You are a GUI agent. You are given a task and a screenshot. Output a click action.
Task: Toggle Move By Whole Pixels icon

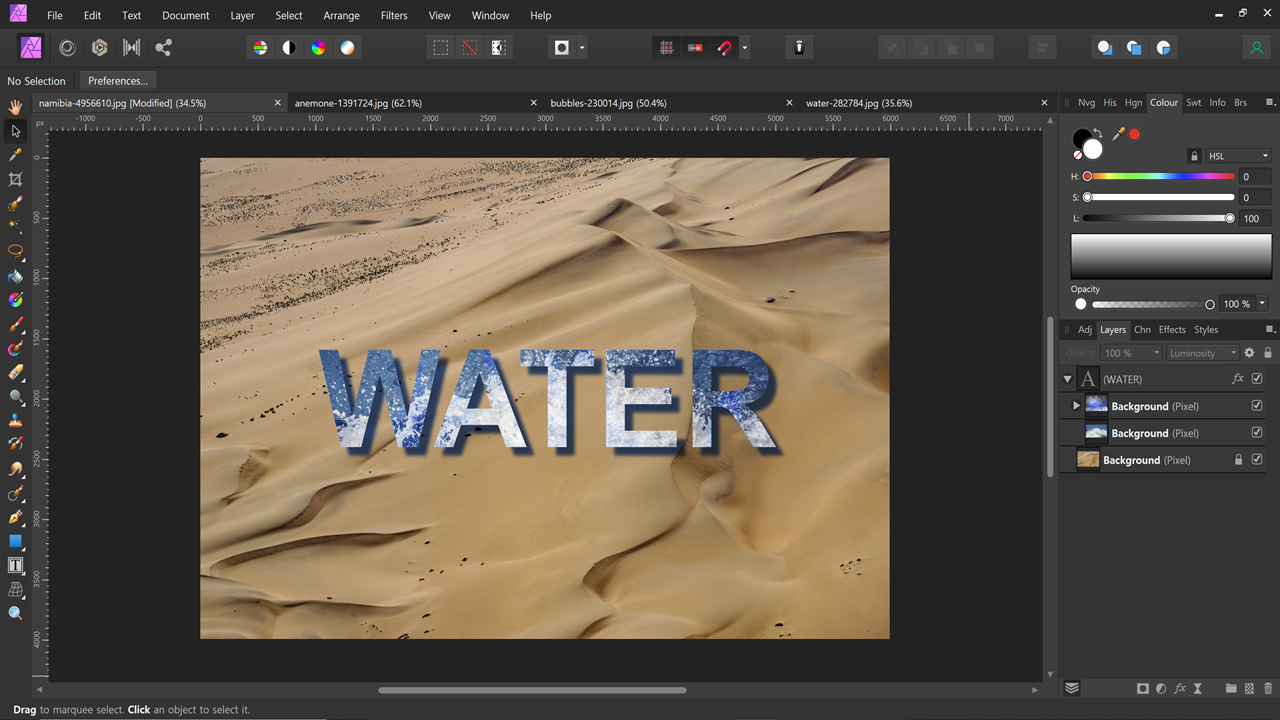tap(695, 47)
